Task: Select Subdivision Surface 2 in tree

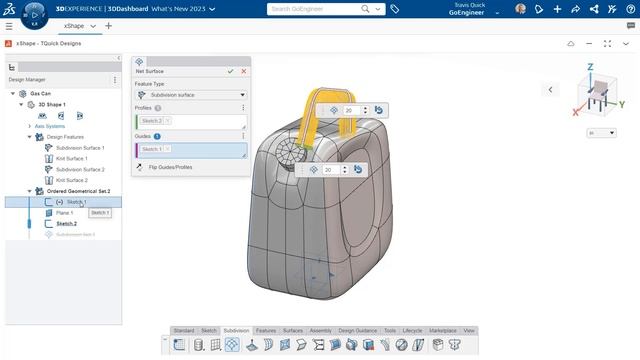Action: point(80,169)
